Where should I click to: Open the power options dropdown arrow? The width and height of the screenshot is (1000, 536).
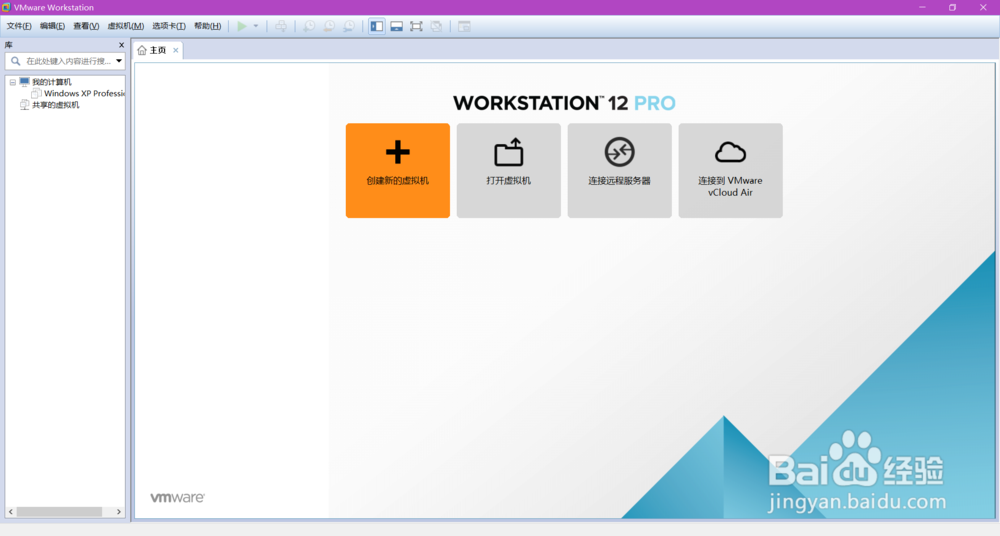256,26
